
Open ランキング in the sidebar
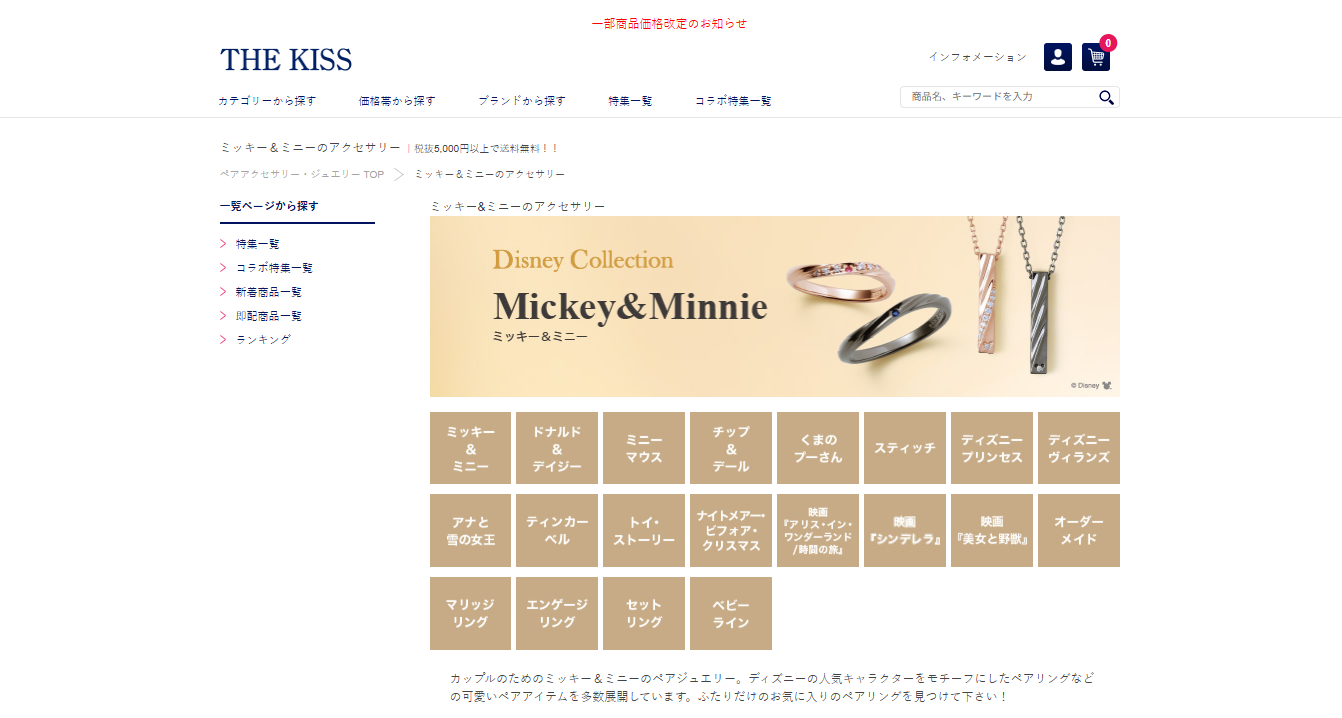point(264,340)
